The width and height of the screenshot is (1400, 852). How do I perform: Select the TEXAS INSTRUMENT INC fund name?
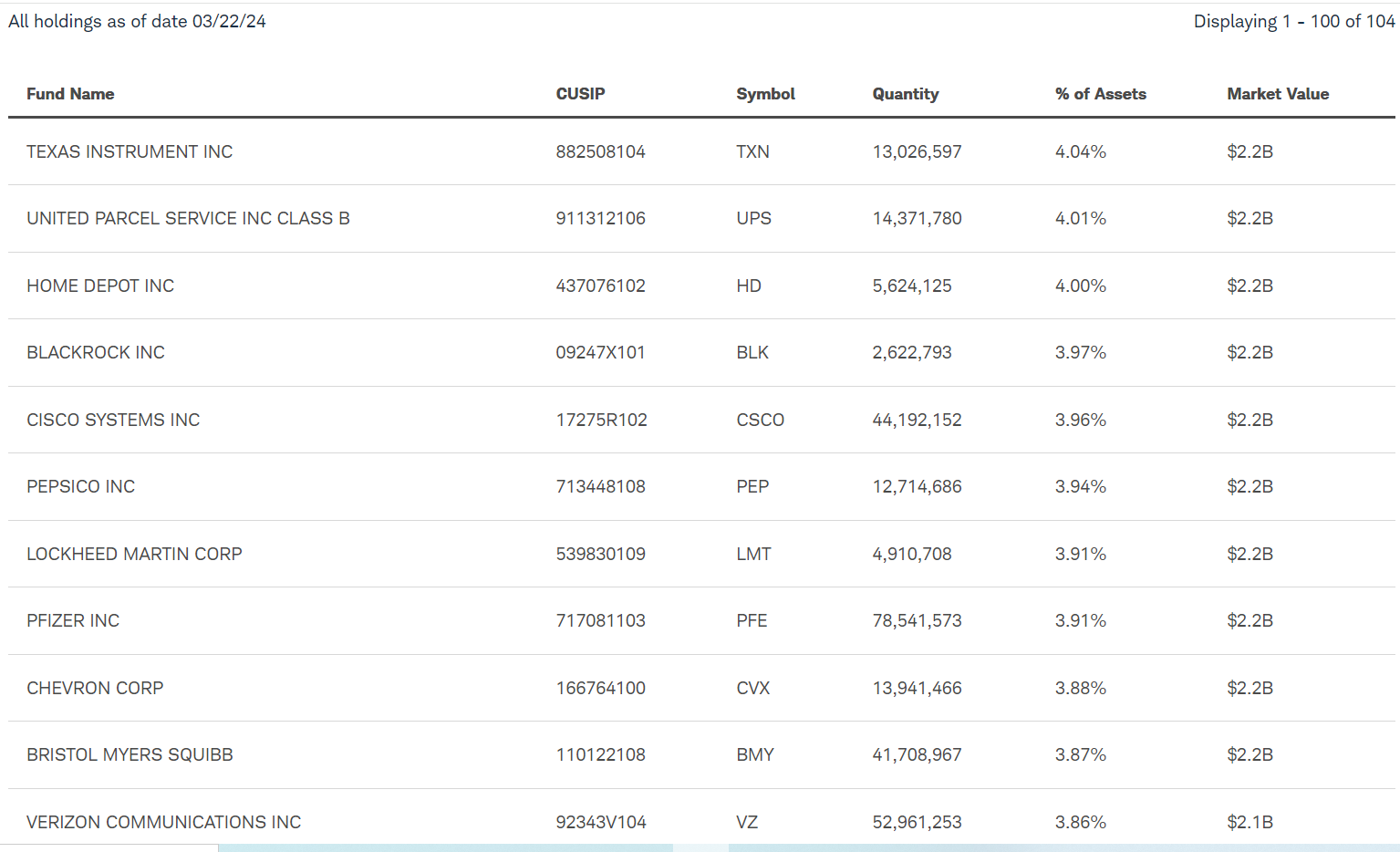coord(130,151)
